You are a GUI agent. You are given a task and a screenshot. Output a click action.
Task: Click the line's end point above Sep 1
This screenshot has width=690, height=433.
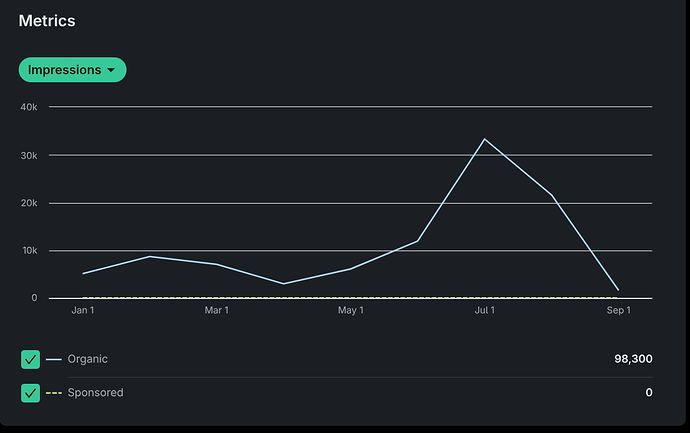(618, 290)
